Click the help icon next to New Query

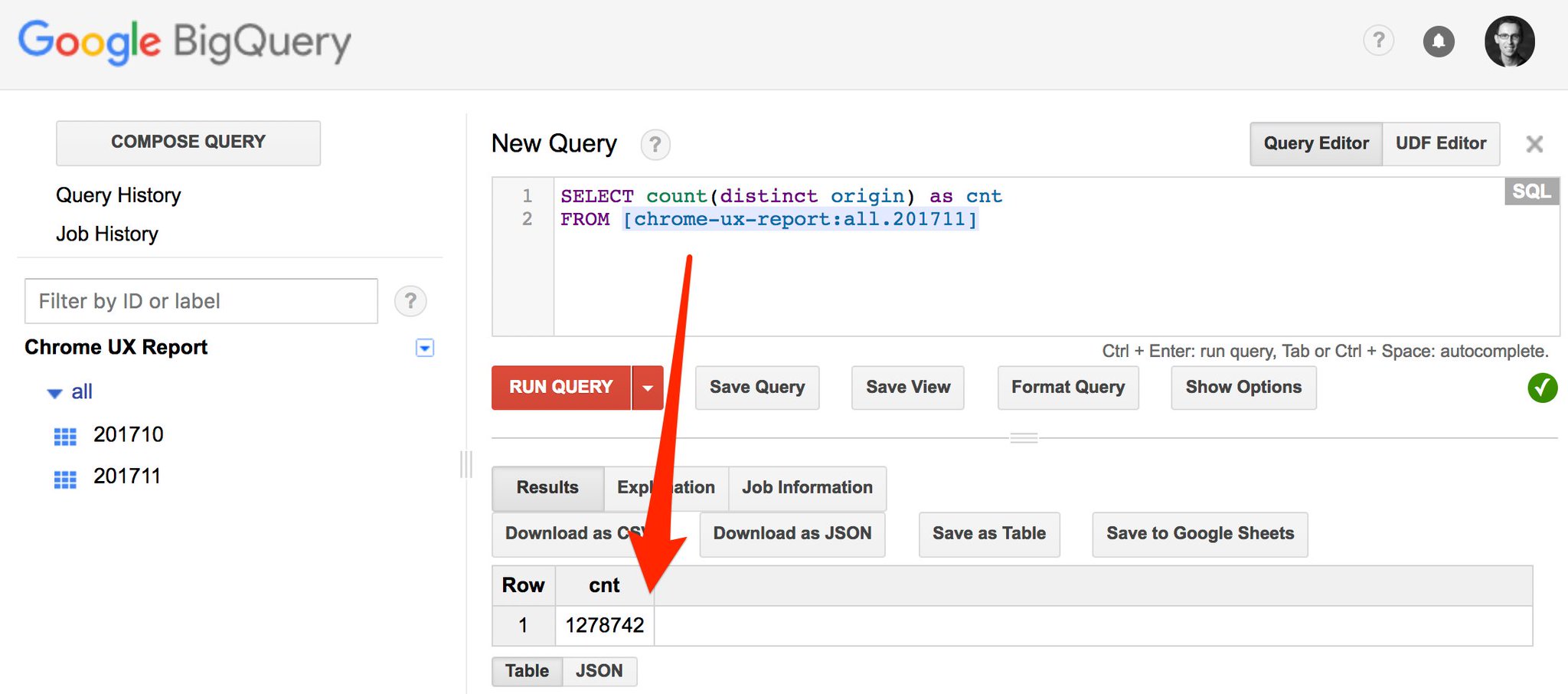(655, 144)
